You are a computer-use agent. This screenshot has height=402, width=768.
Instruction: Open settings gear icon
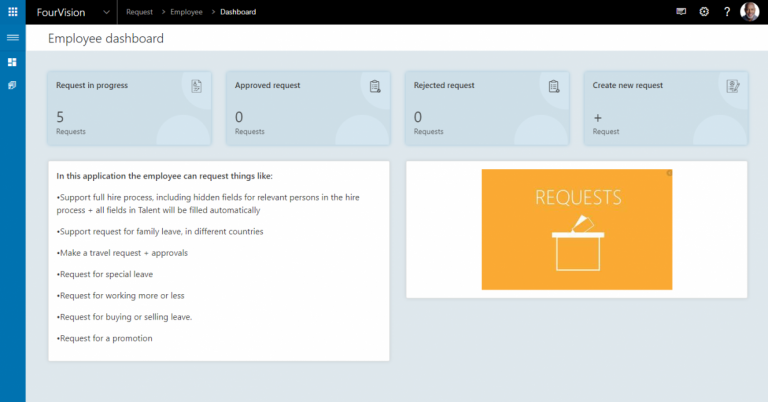click(x=704, y=12)
